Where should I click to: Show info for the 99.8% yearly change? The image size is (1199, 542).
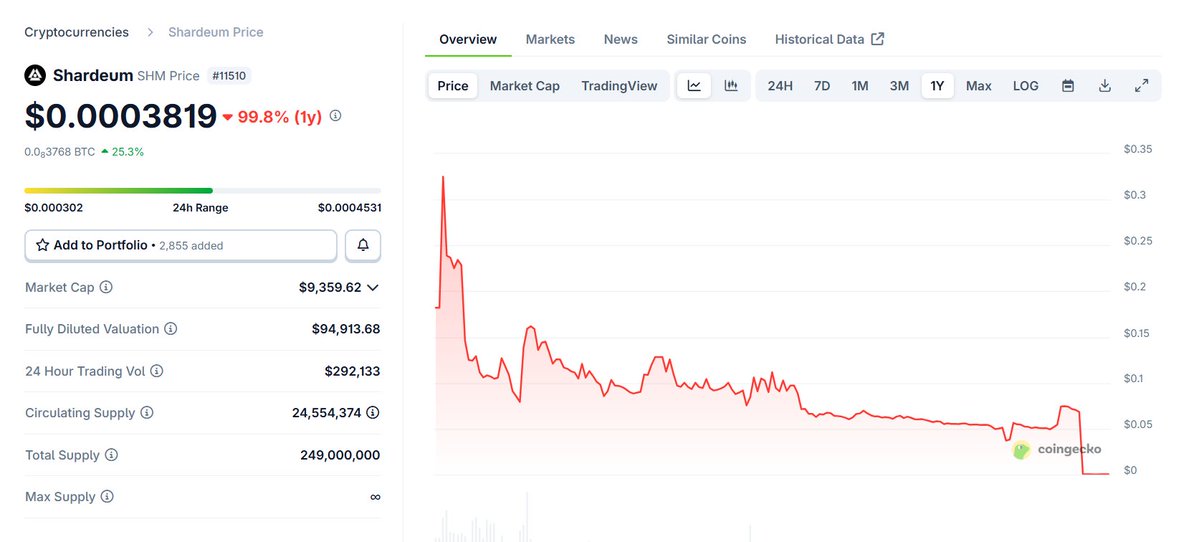[x=335, y=116]
